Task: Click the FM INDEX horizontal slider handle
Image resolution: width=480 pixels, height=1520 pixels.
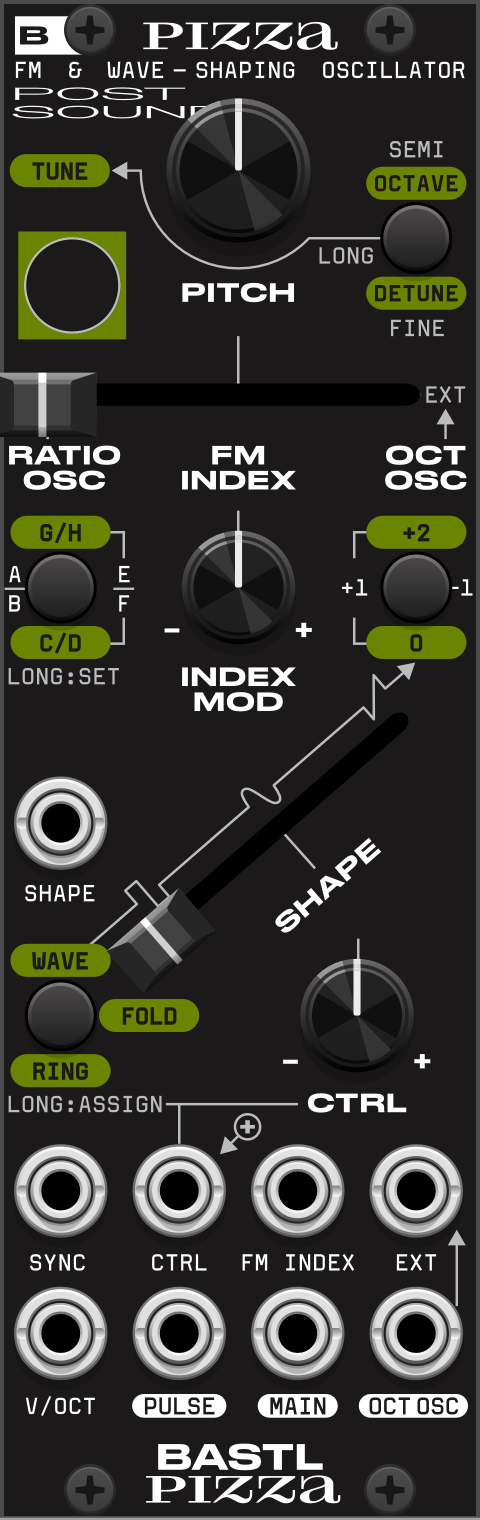Action: (x=46, y=403)
